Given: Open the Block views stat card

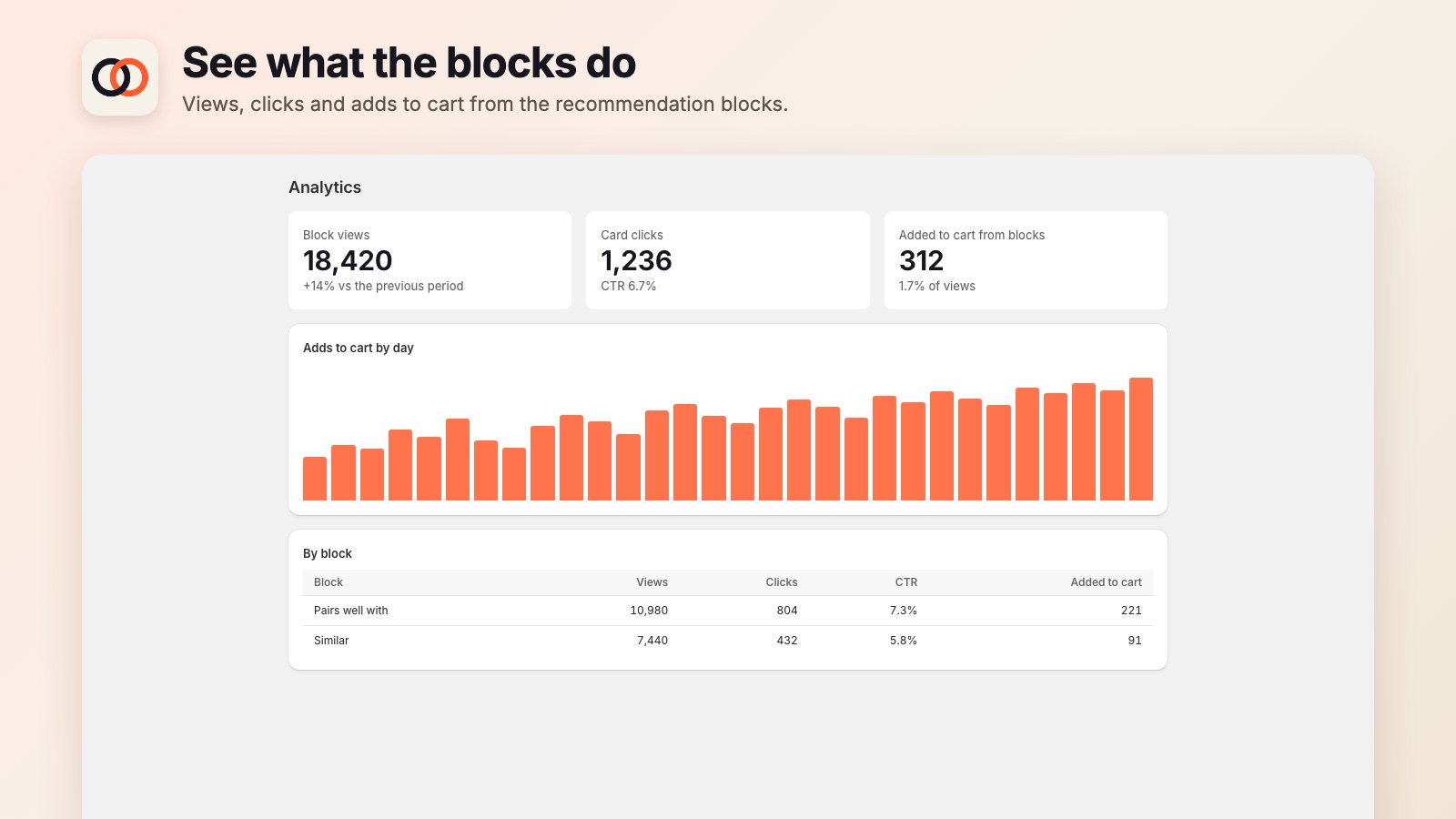Looking at the screenshot, I should click(430, 260).
